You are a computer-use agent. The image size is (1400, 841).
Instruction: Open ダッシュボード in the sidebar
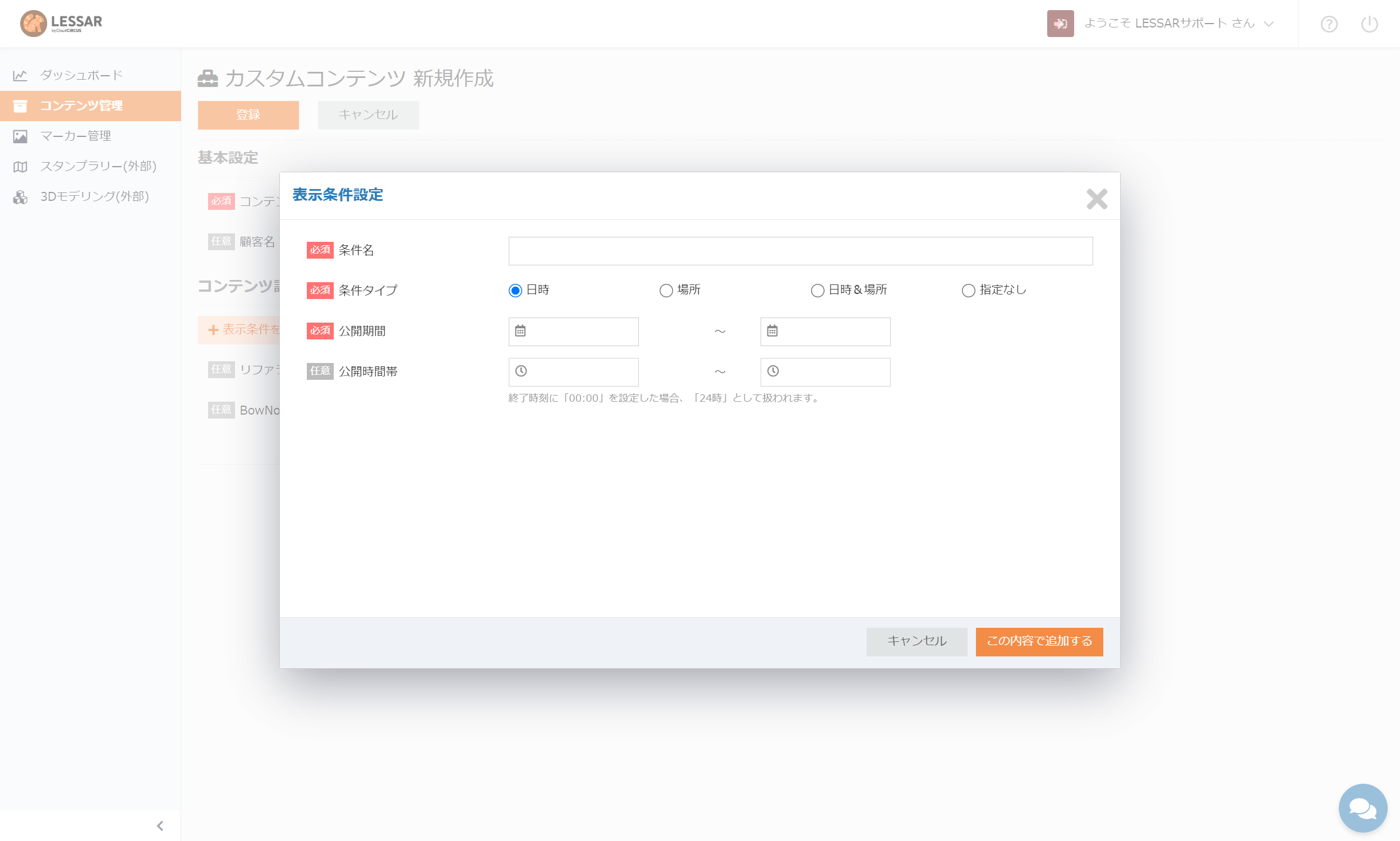click(91, 75)
